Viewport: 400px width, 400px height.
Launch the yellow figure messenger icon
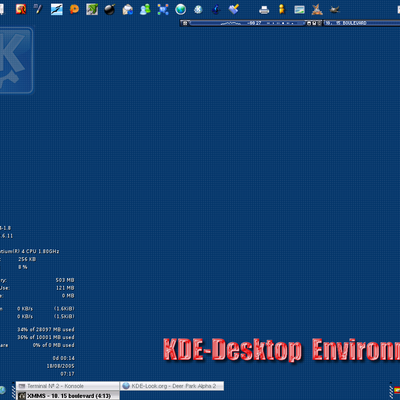click(282, 9)
